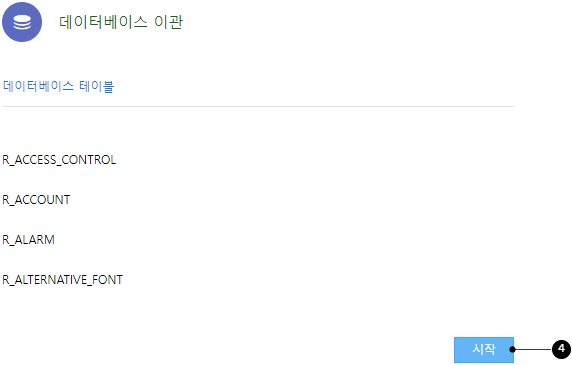Click the connector line leading to badge 4
Image resolution: width=572 pixels, height=365 pixels.
533,349
